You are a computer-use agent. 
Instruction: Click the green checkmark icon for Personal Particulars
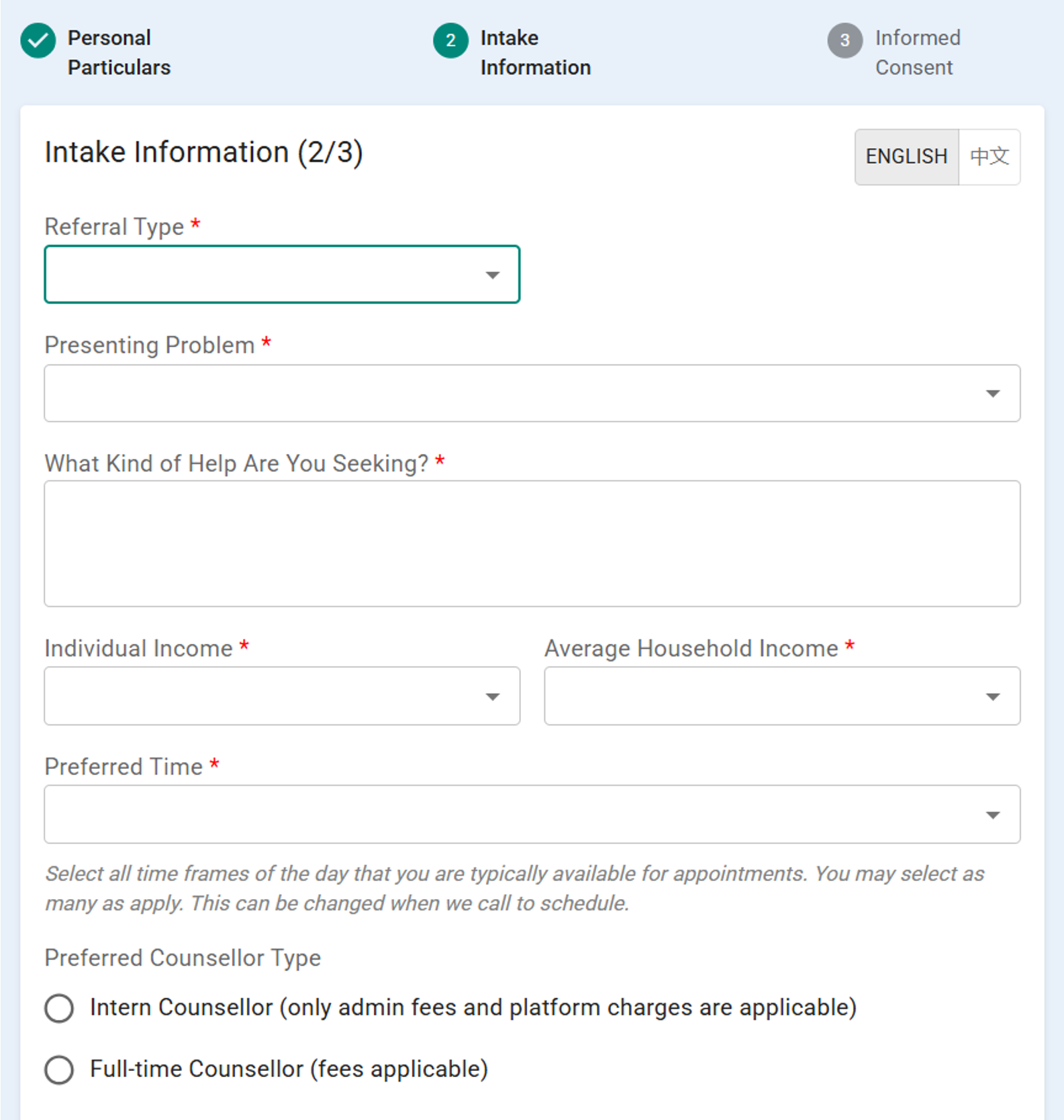click(x=38, y=40)
